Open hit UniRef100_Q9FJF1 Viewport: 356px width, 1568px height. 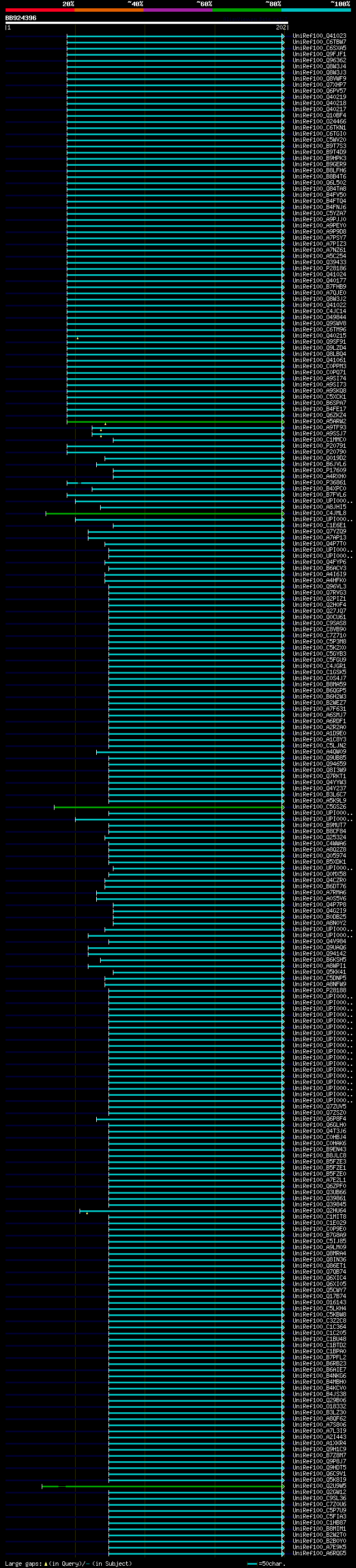pos(319,55)
